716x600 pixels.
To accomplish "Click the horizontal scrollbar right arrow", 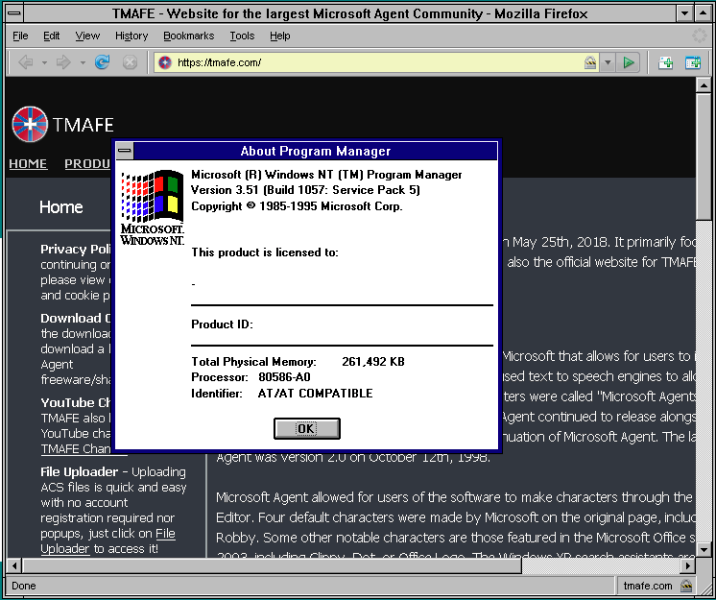I will click(x=687, y=566).
